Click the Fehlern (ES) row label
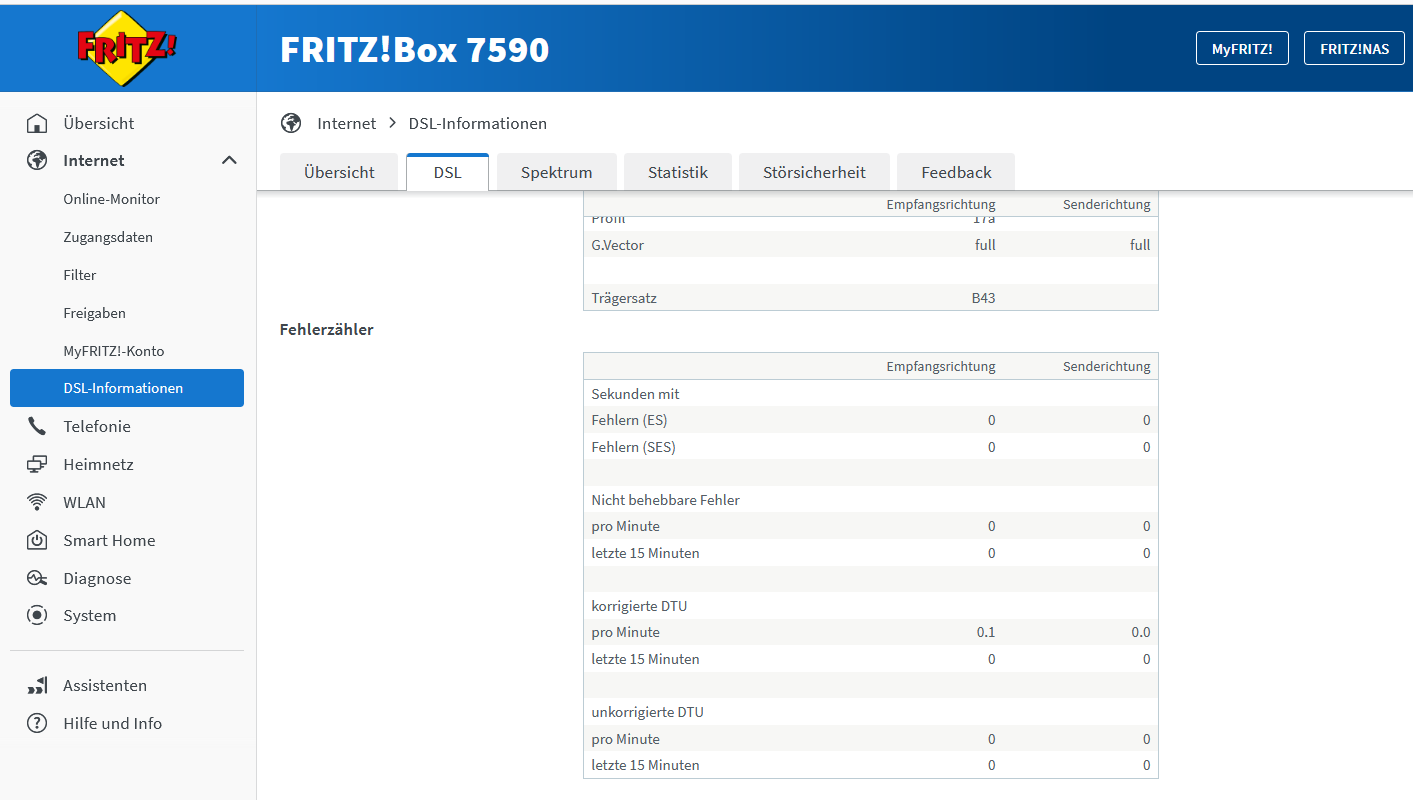The width and height of the screenshot is (1413, 800). (x=629, y=420)
